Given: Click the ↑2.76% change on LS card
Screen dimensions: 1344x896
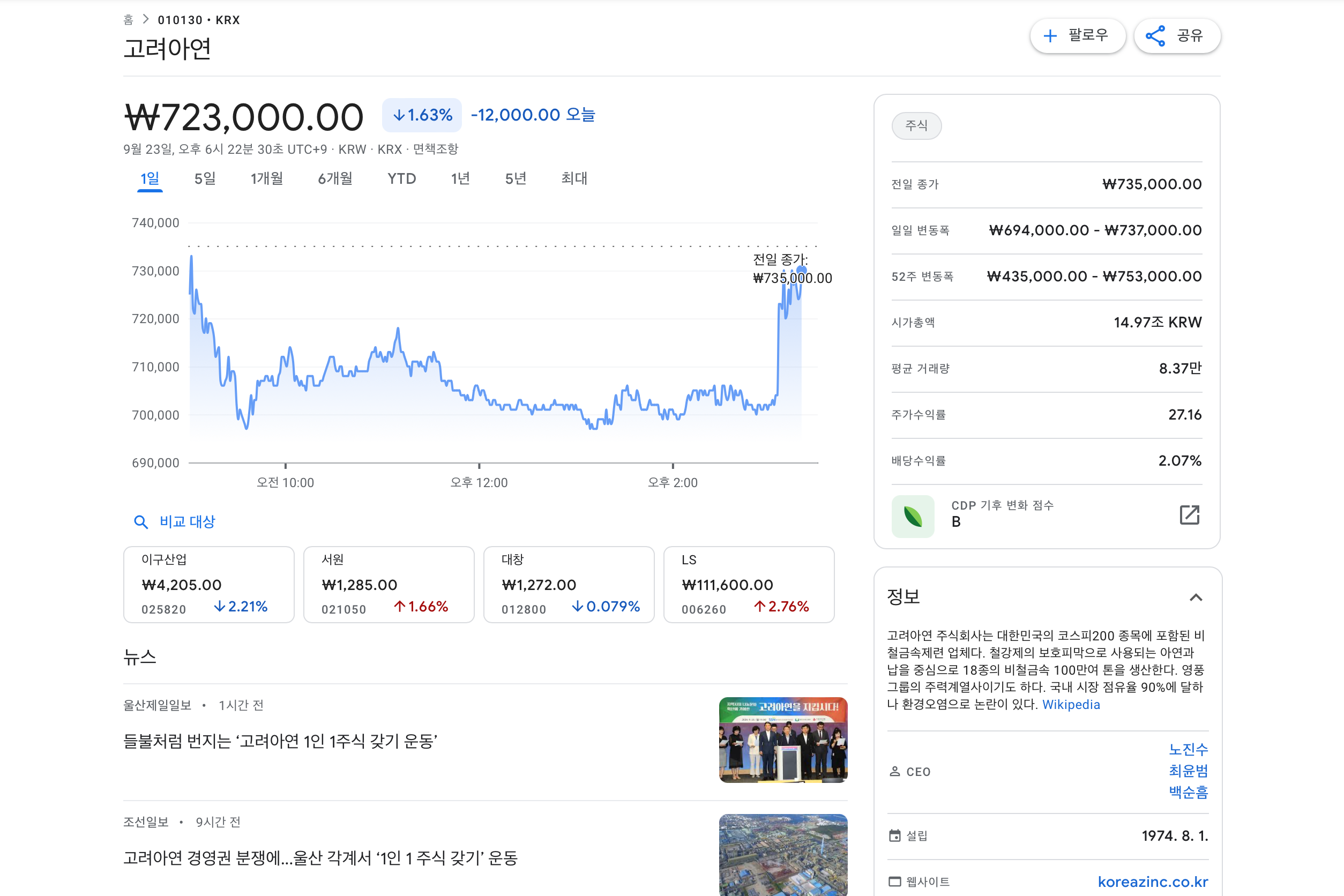Looking at the screenshot, I should pyautogui.click(x=781, y=606).
